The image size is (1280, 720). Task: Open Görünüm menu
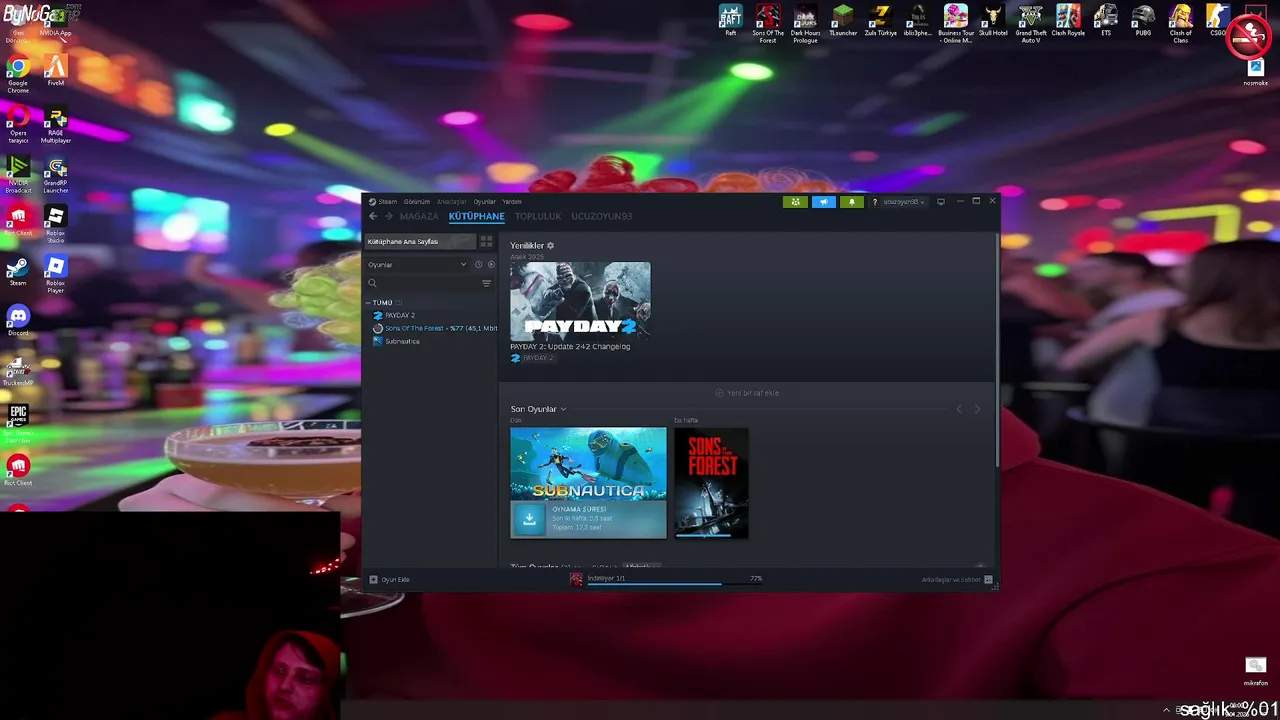point(417,202)
